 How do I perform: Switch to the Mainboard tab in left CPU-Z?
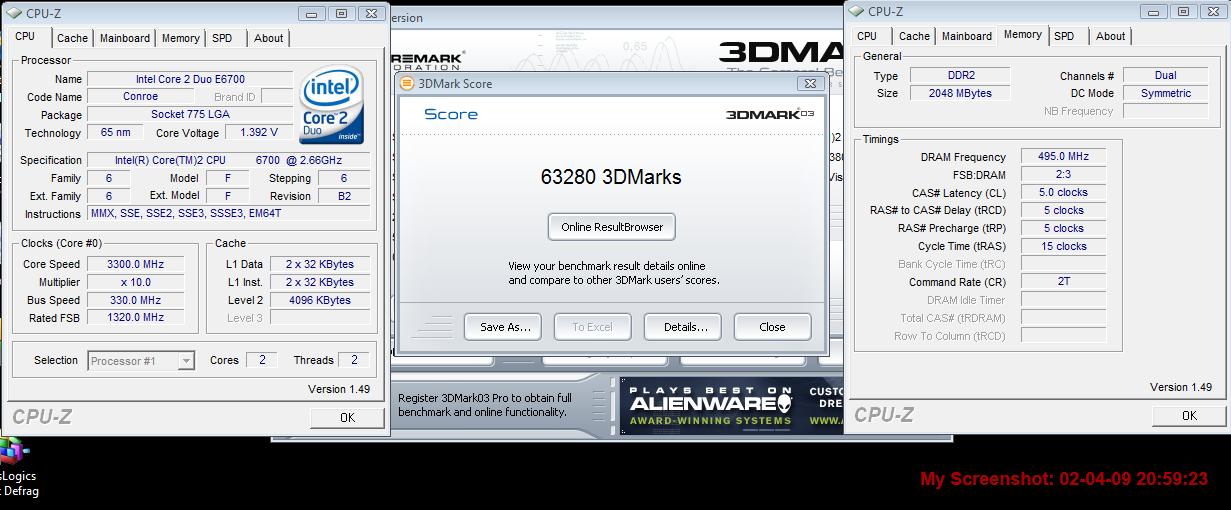pos(125,38)
